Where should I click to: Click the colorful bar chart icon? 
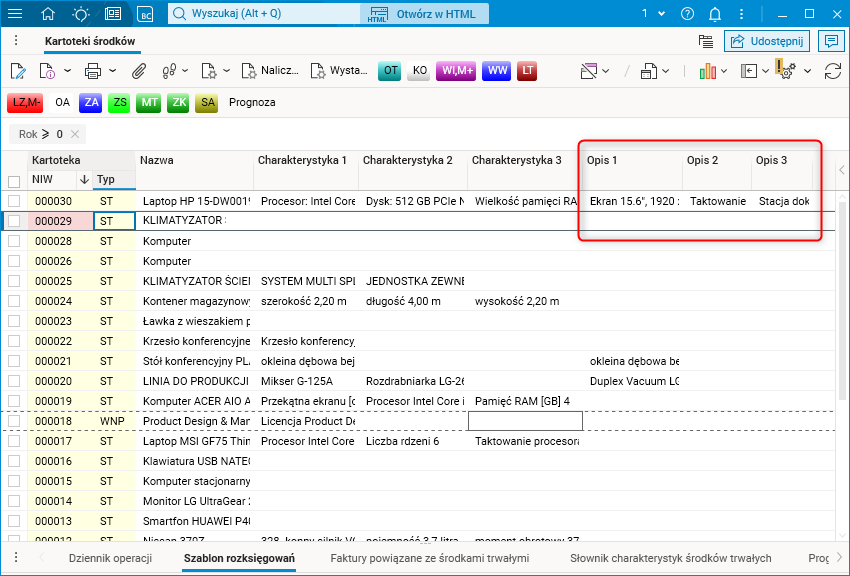coord(707,71)
